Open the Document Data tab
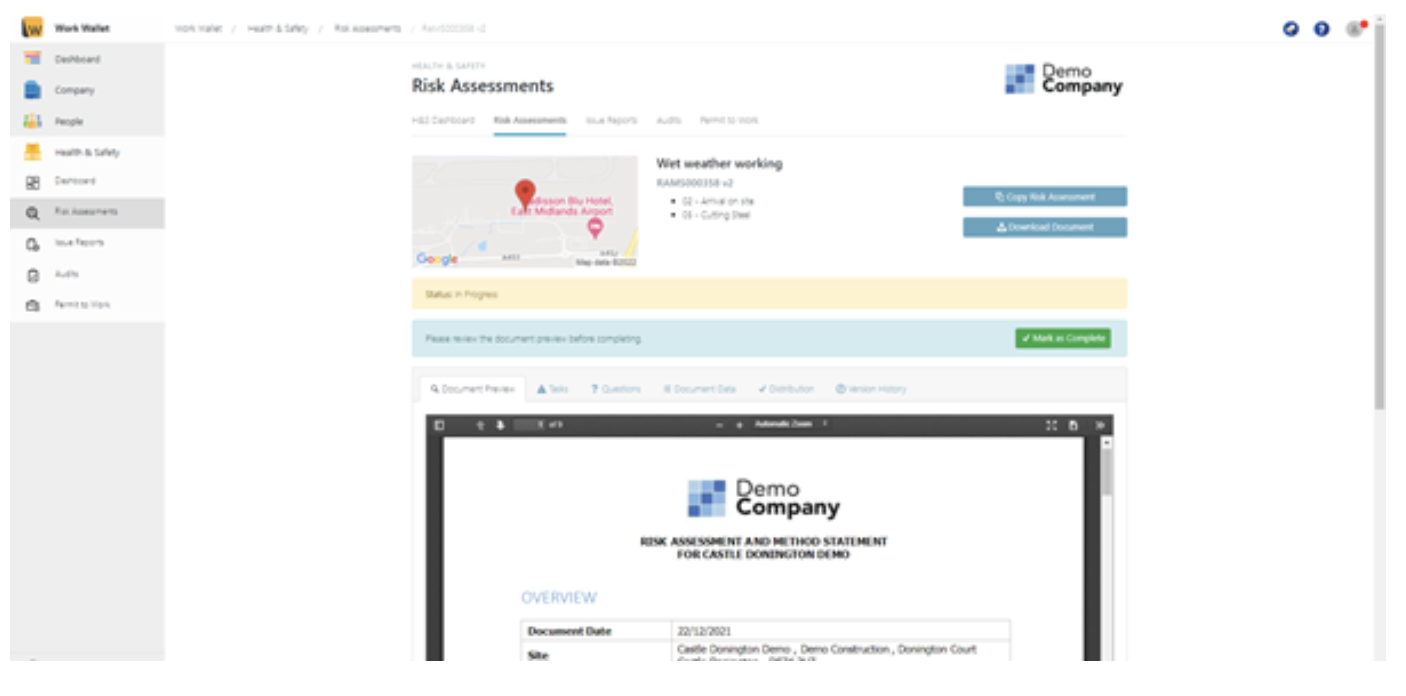This screenshot has height=696, width=1406. [x=699, y=389]
